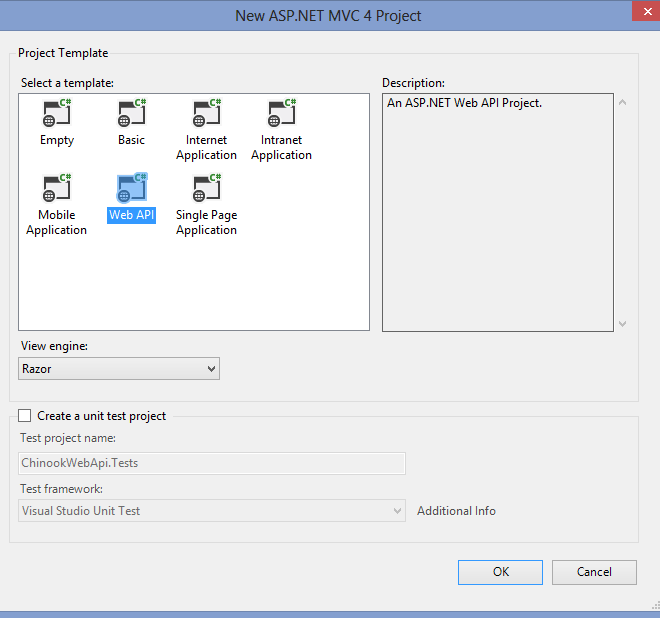
Task: Click the 'Empty' template label
Action: click(57, 140)
